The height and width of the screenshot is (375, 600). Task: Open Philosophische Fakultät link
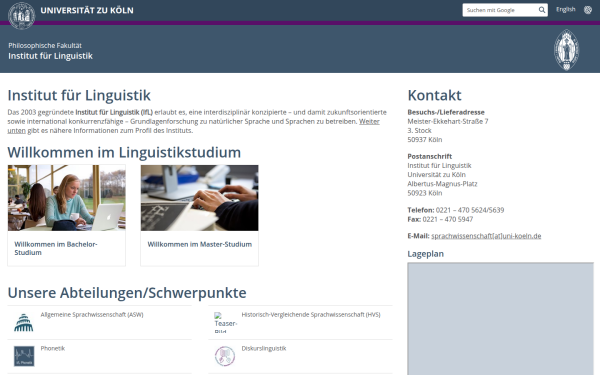click(45, 46)
